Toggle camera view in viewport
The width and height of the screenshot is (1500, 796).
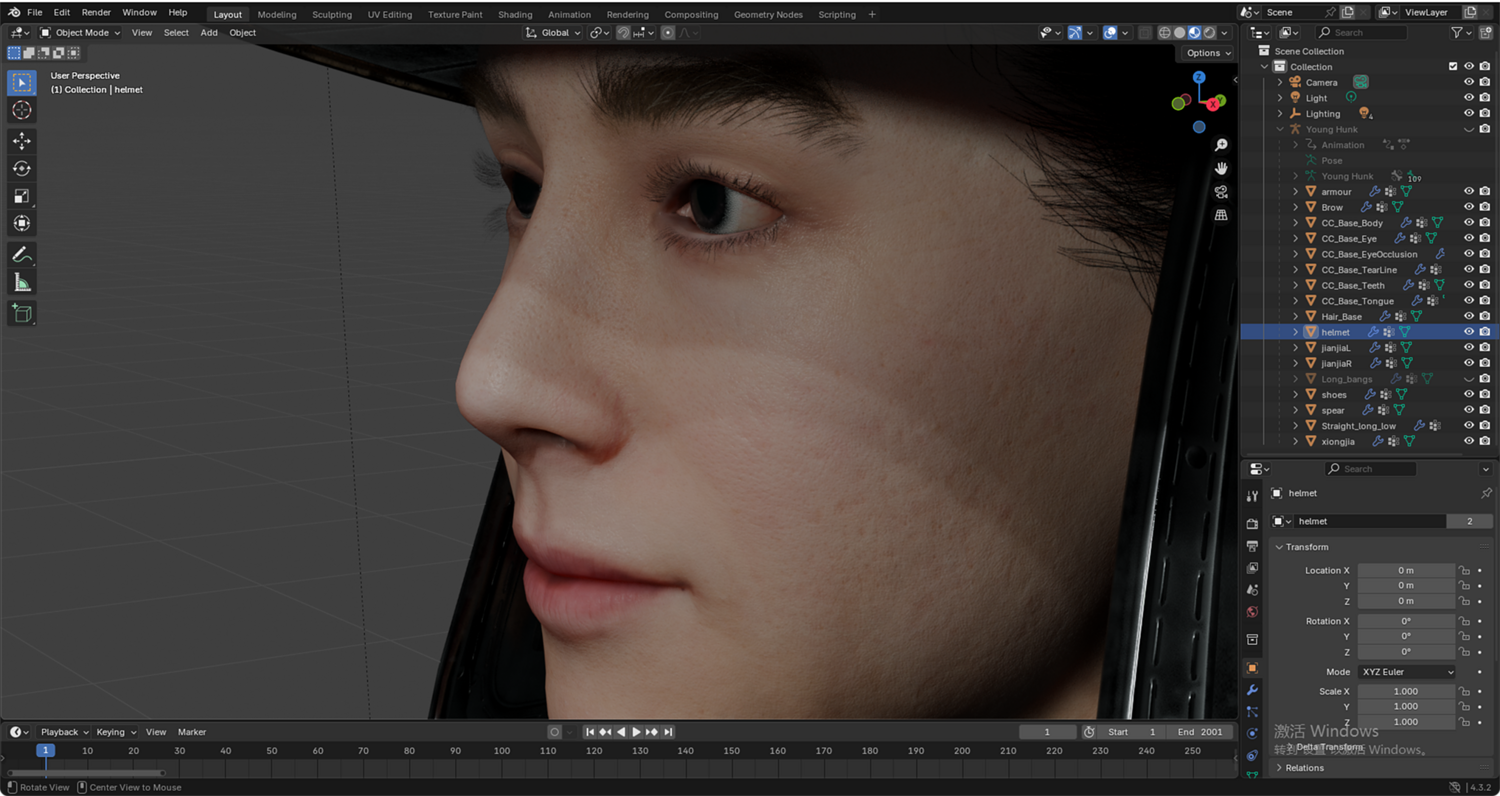(1221, 192)
